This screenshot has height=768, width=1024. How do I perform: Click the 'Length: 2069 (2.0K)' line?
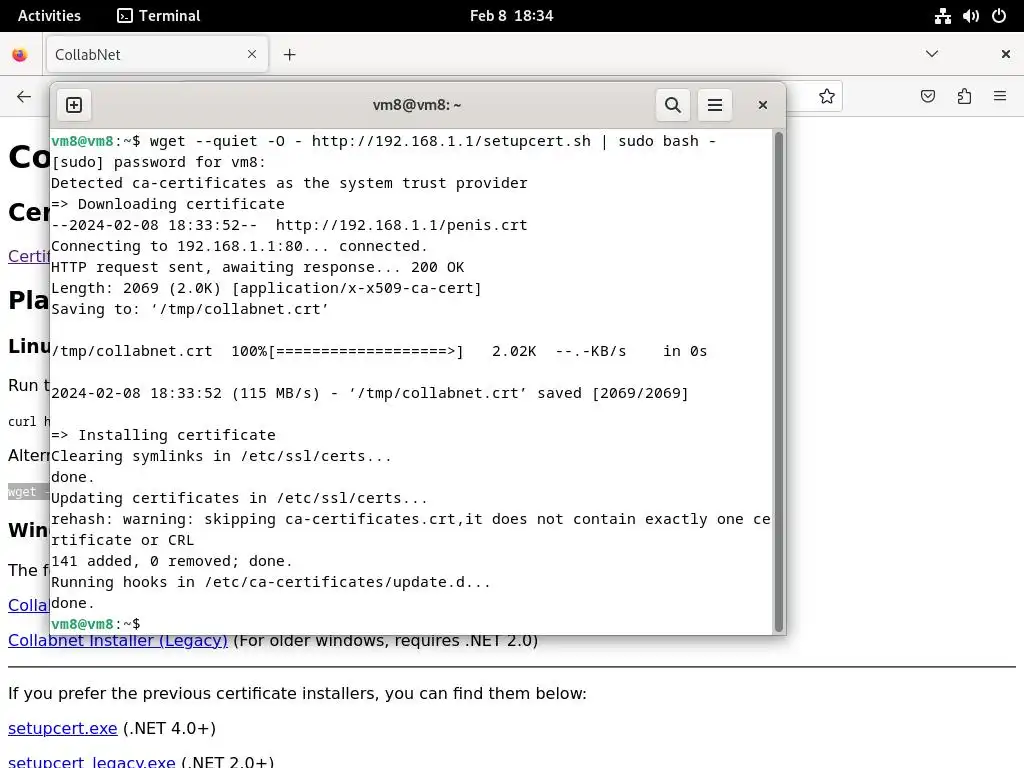click(x=266, y=288)
